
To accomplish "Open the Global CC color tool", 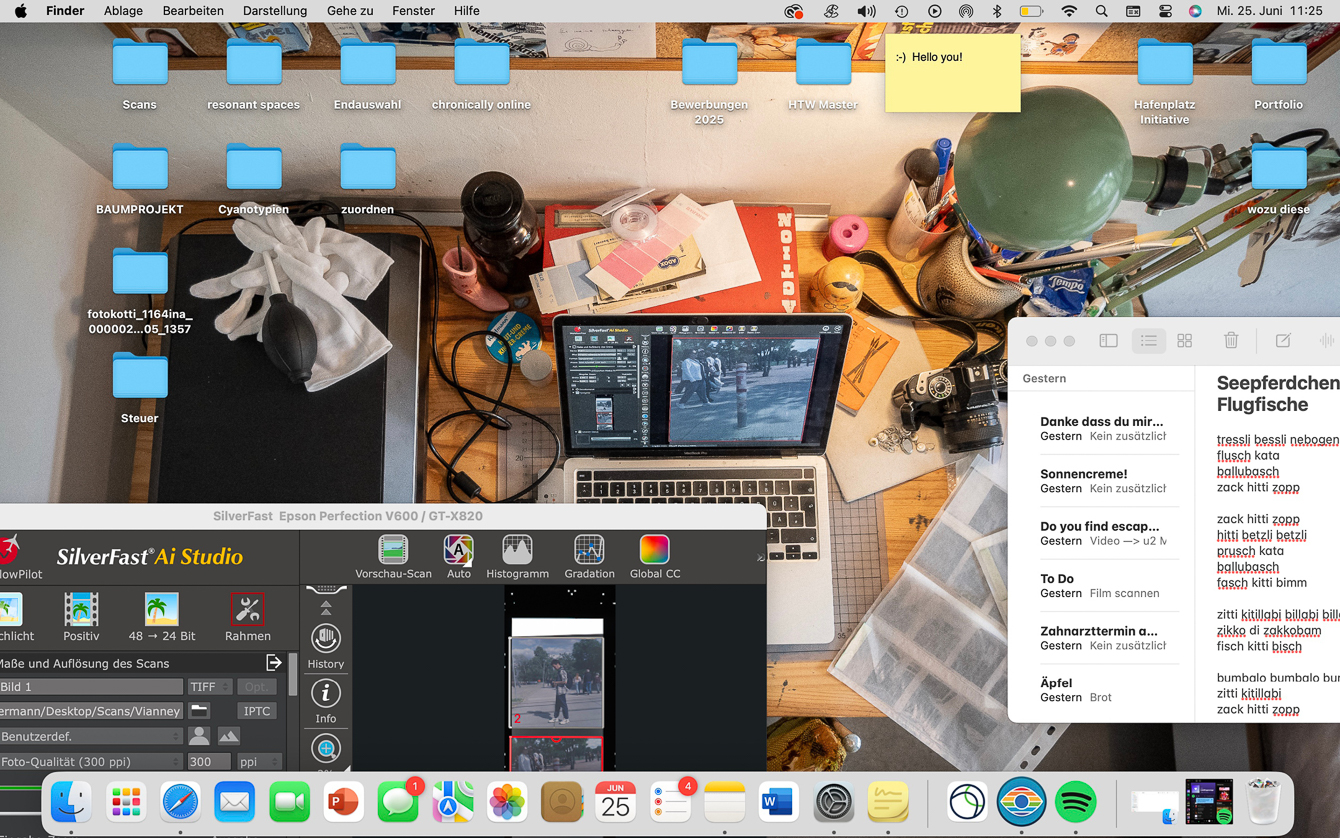I will point(654,551).
